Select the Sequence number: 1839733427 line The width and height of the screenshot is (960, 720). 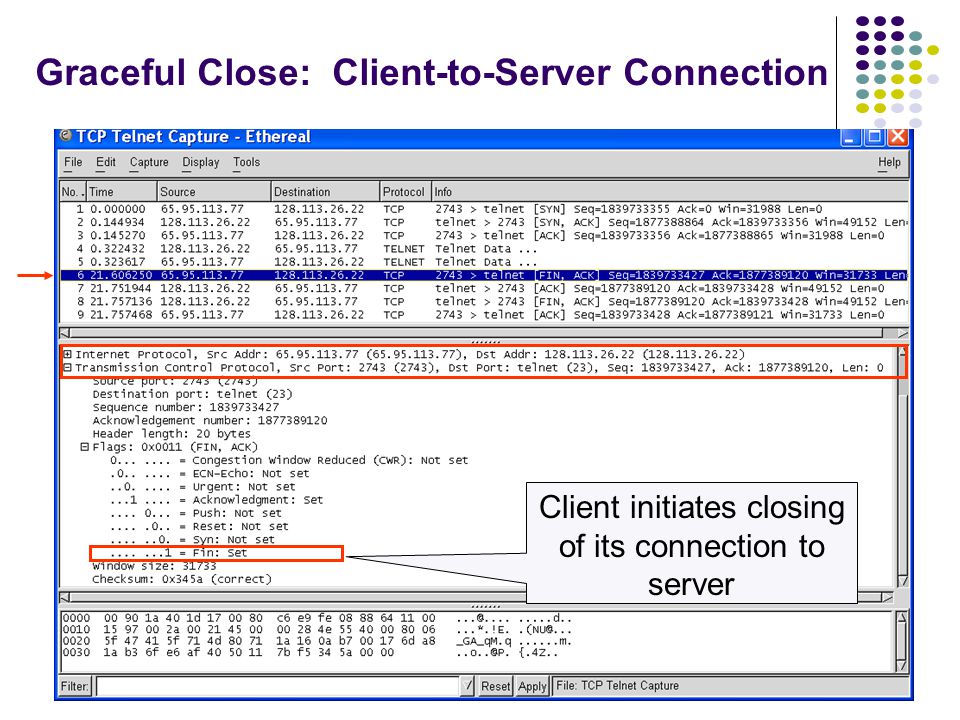tap(186, 408)
